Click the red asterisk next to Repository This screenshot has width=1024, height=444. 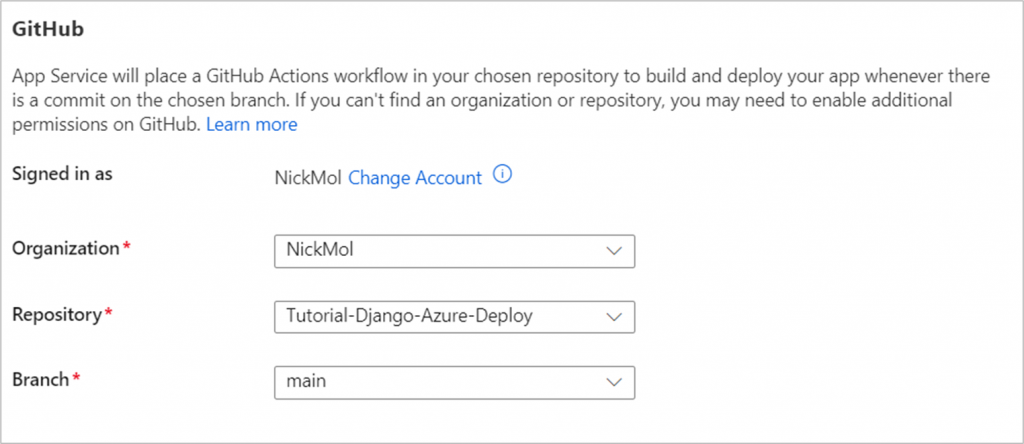[x=108, y=311]
